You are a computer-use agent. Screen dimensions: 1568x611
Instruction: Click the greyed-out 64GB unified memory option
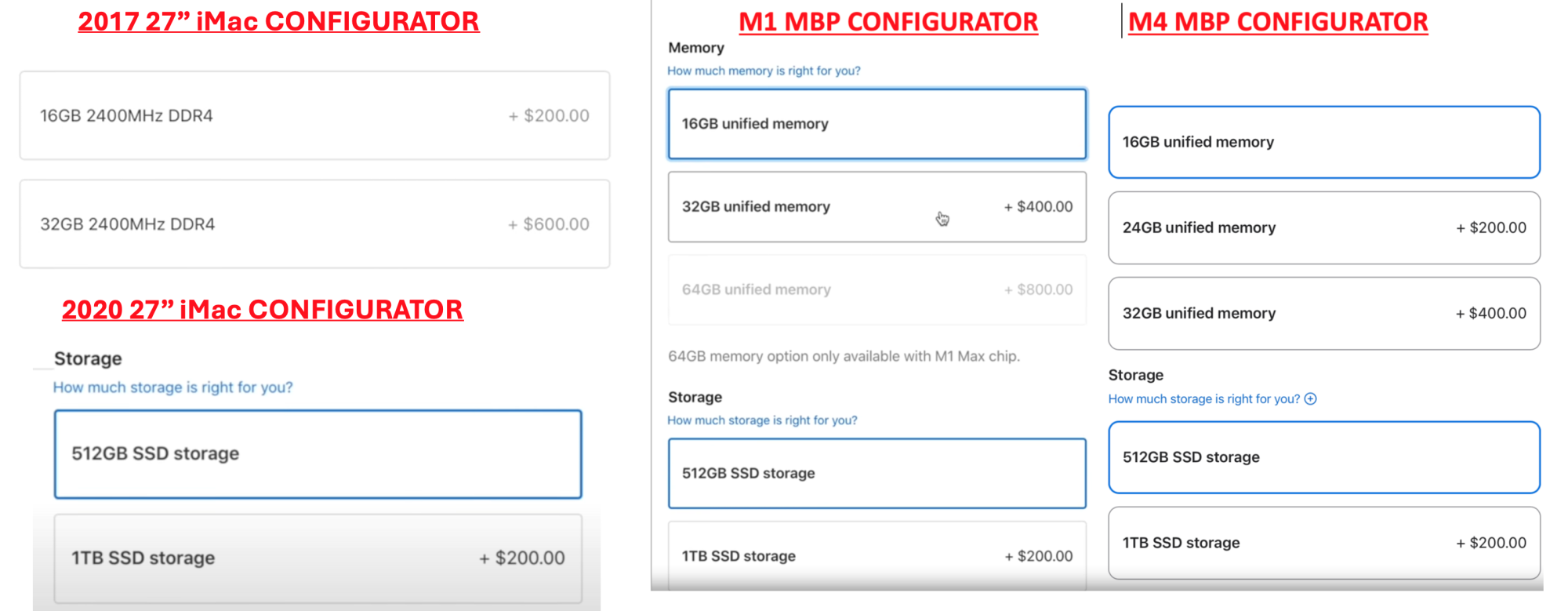coord(877,289)
